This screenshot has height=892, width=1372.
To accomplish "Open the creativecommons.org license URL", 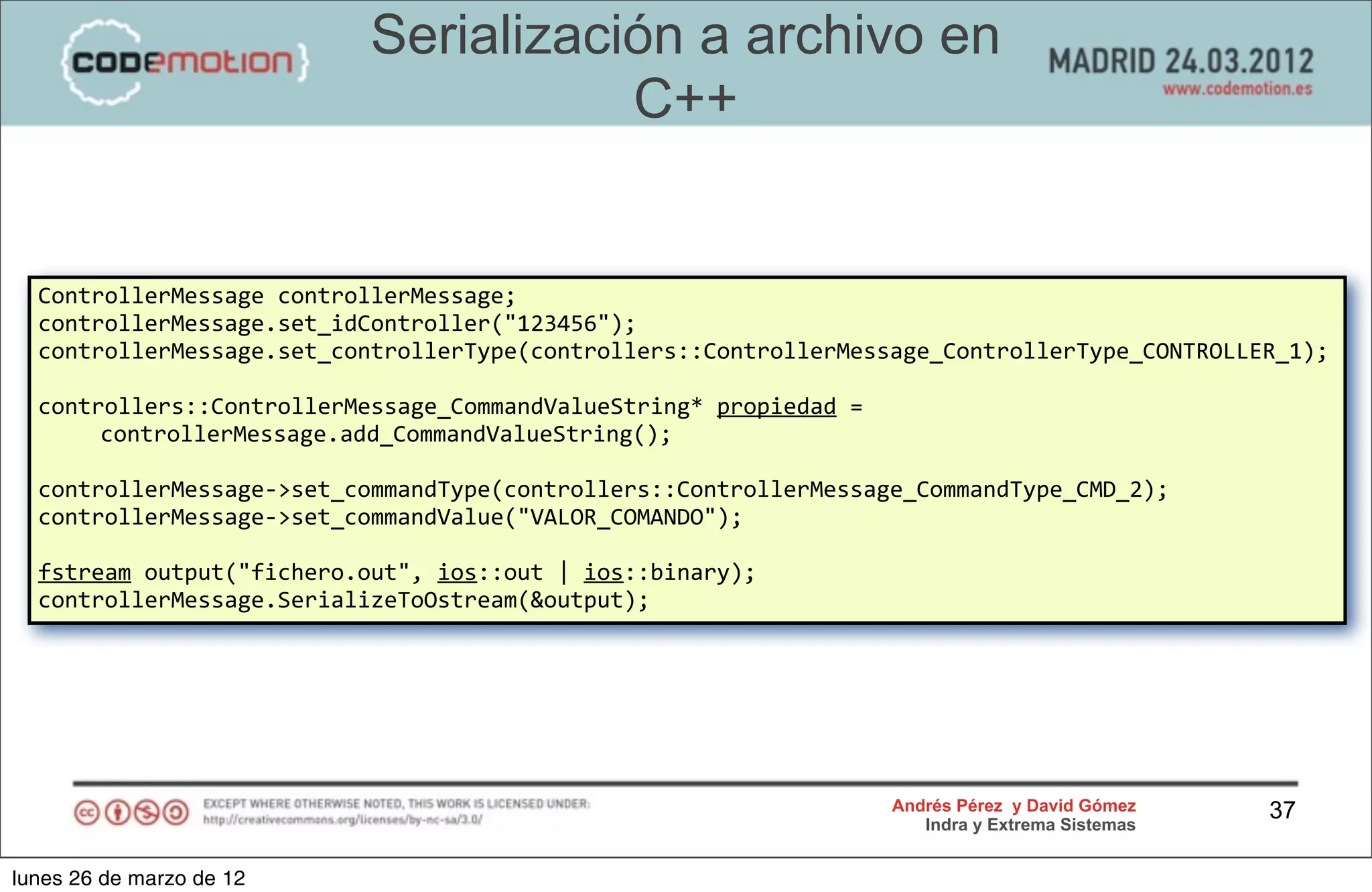I will [343, 820].
